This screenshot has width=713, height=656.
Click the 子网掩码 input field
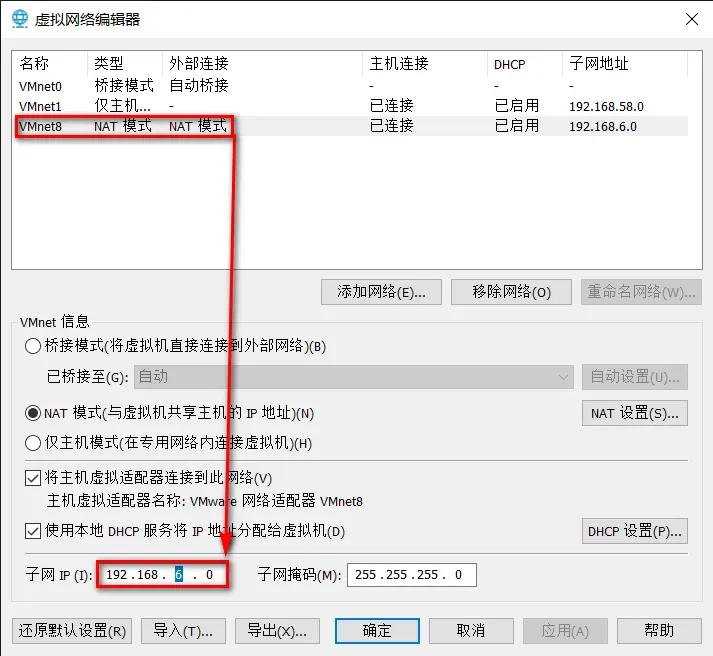[411, 574]
